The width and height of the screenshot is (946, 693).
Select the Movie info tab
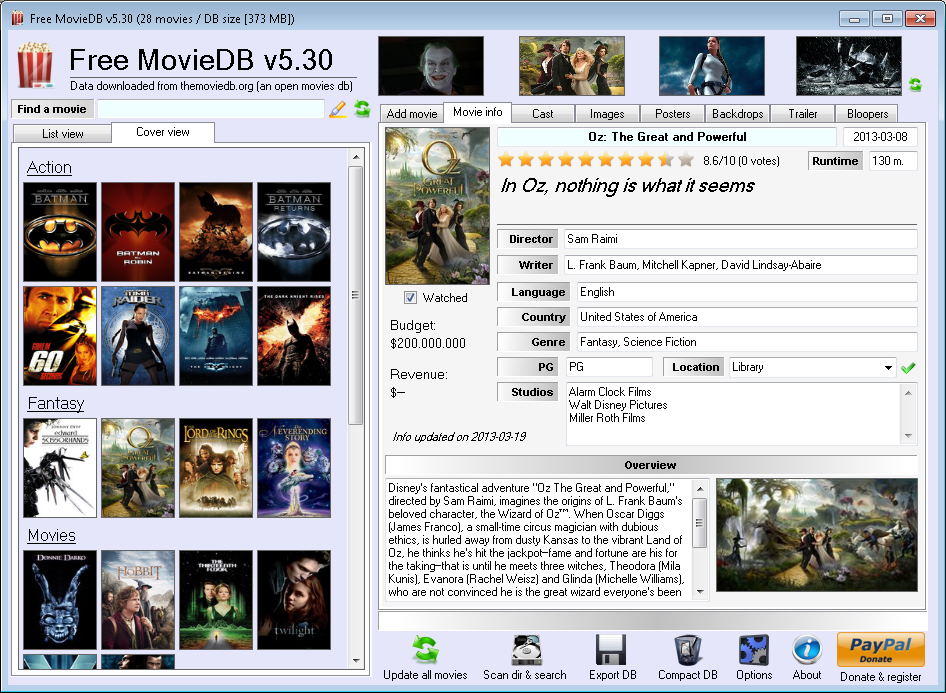477,112
